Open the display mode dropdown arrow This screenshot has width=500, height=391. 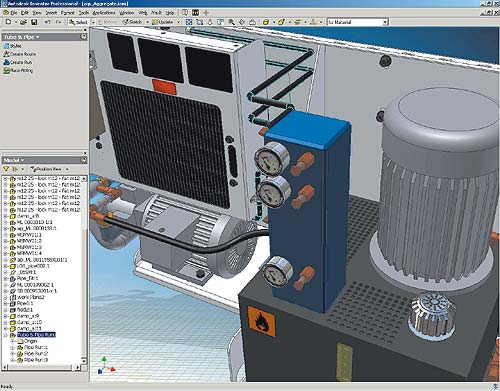[x=273, y=22]
